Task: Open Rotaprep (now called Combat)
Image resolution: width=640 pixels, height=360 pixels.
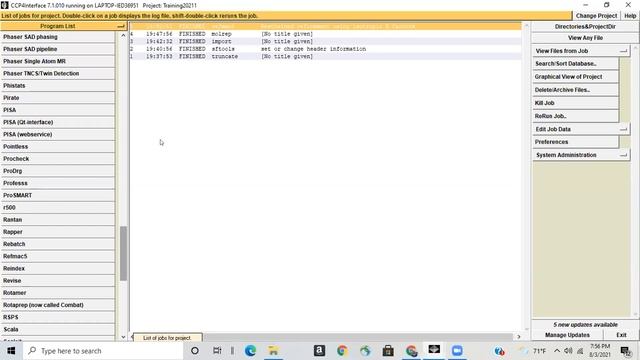Action: coord(58,305)
